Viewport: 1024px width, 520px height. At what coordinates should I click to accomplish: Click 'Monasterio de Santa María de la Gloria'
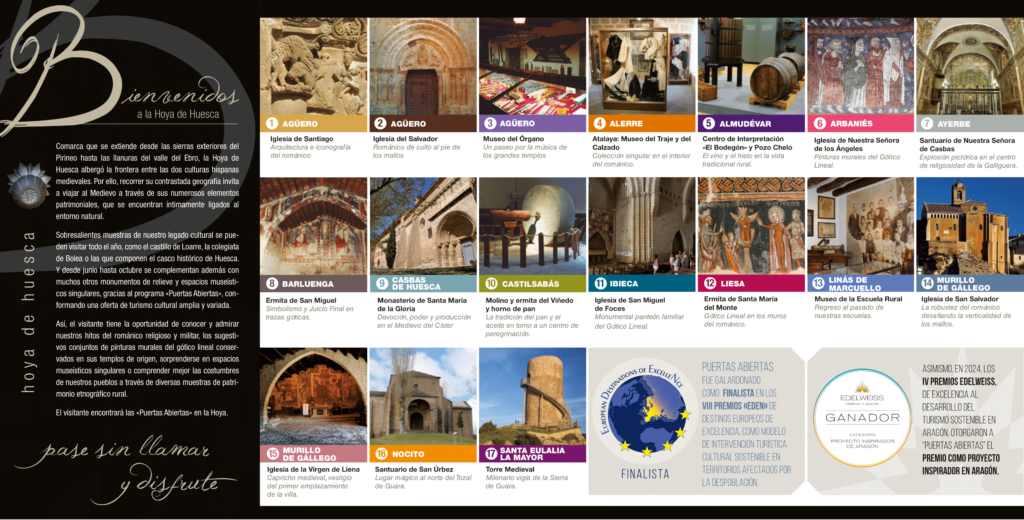coord(421,304)
